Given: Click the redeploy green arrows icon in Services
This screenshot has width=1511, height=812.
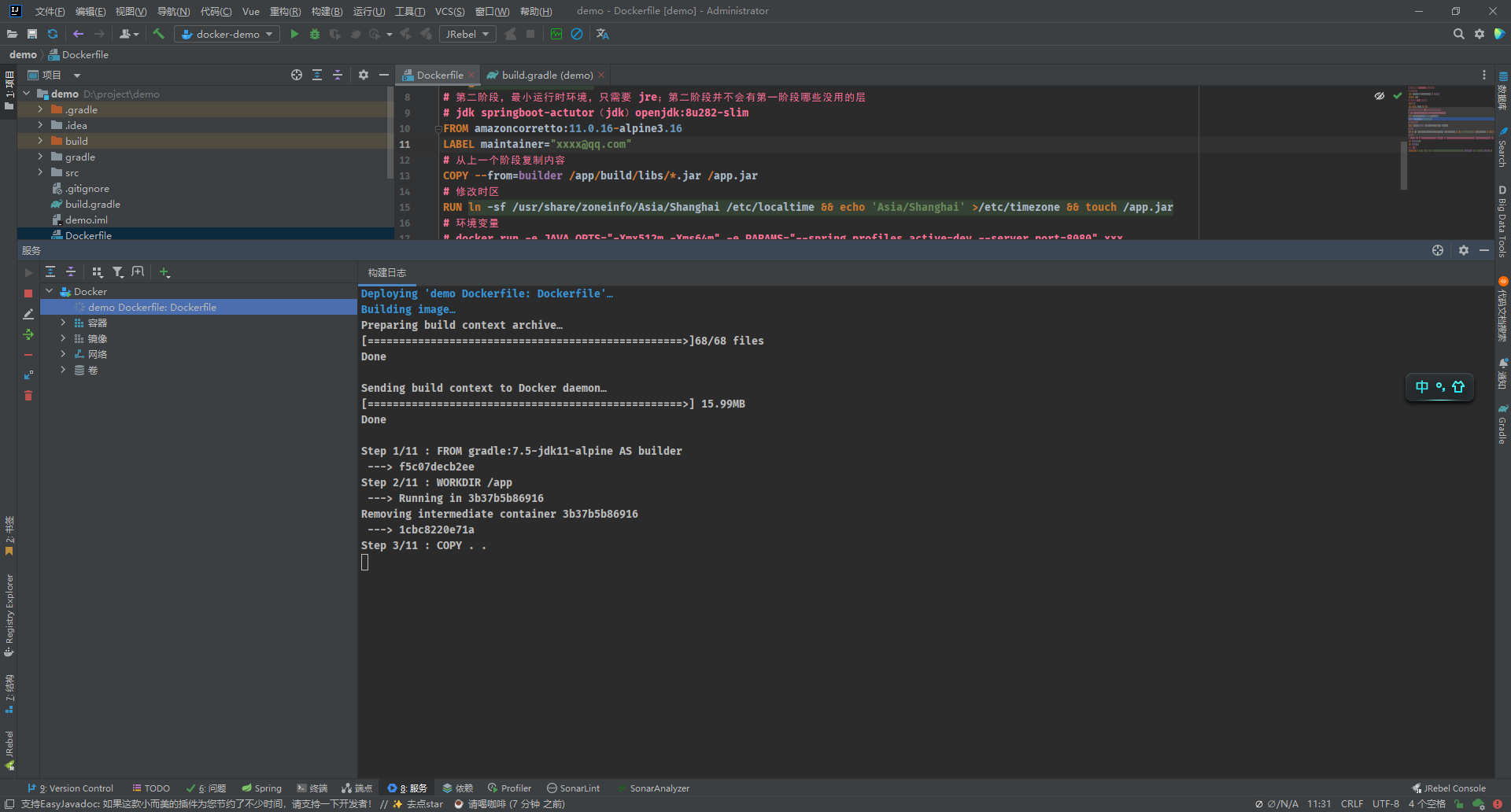Looking at the screenshot, I should [x=28, y=334].
